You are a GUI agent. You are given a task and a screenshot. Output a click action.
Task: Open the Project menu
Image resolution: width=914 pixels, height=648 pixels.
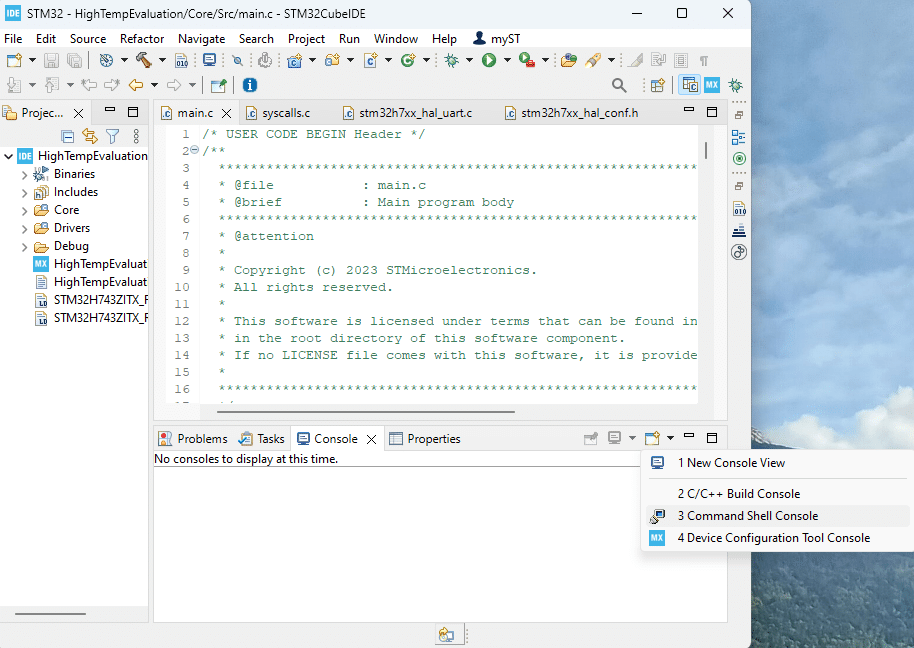[x=306, y=38]
